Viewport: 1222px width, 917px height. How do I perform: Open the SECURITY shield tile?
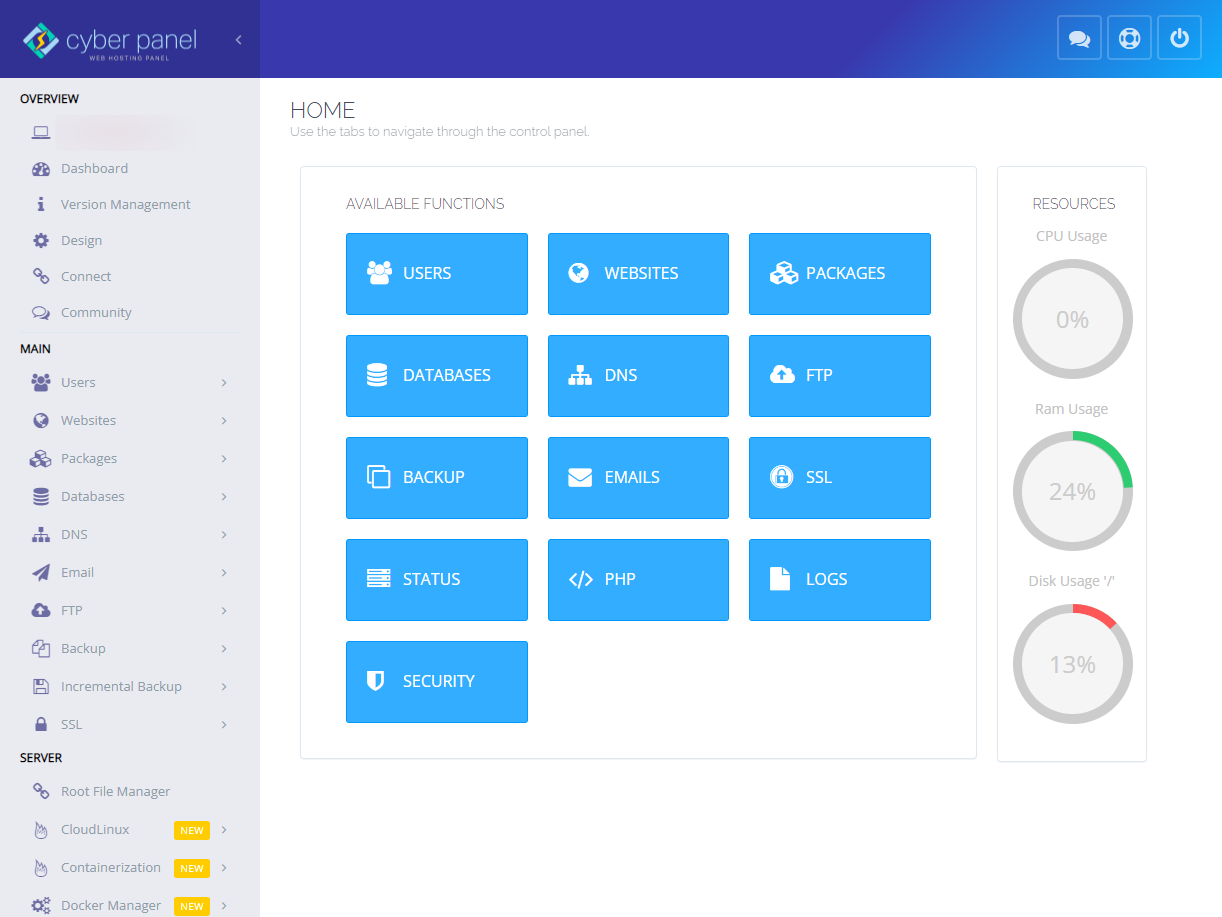437,682
